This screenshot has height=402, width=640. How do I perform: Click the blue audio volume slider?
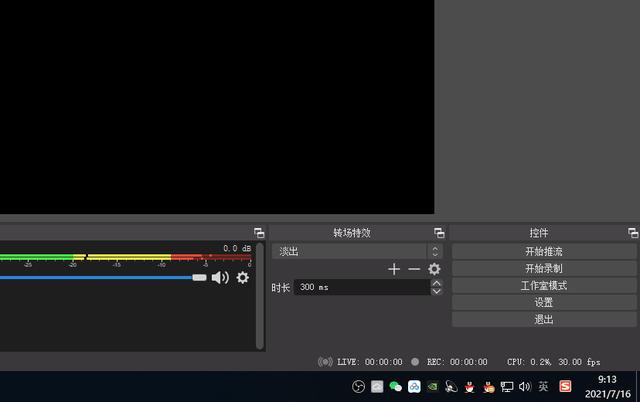coord(100,278)
